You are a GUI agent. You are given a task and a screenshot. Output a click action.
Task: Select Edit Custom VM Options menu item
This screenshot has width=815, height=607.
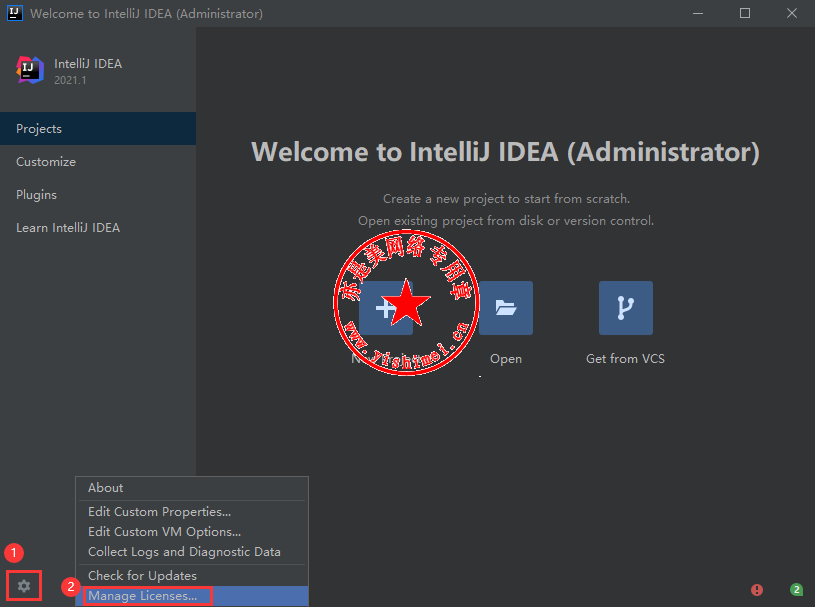click(164, 532)
